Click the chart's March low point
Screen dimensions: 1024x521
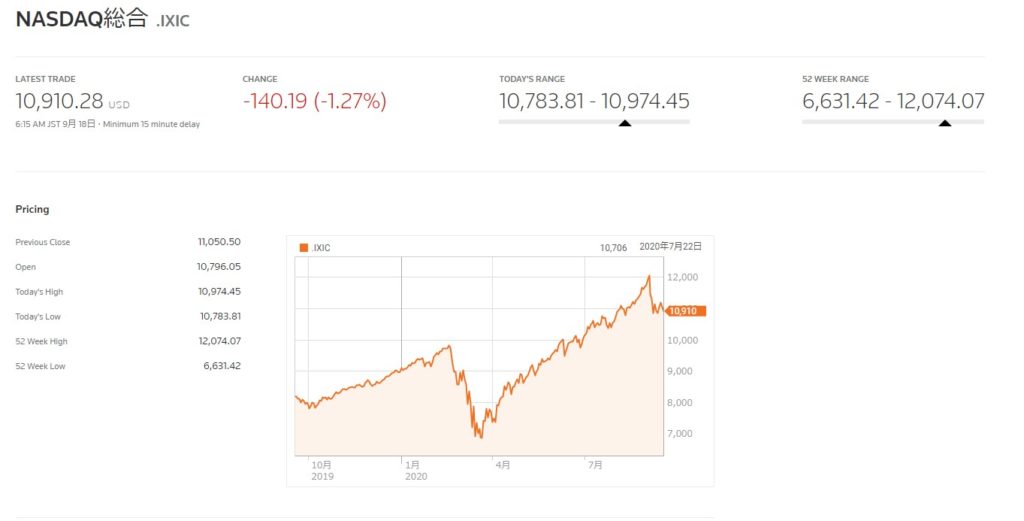click(481, 436)
